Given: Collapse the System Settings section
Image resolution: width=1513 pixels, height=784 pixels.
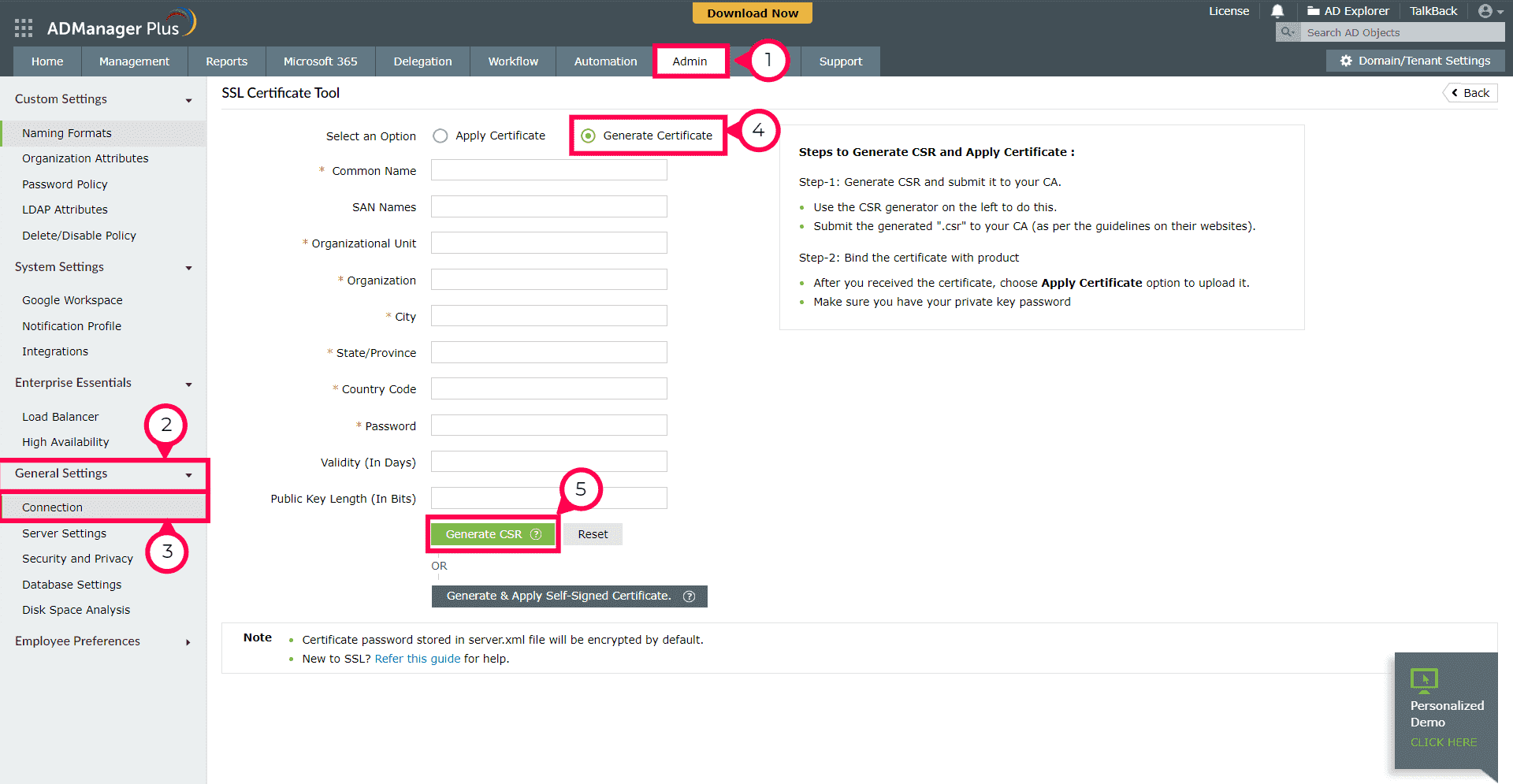Looking at the screenshot, I should 188,268.
